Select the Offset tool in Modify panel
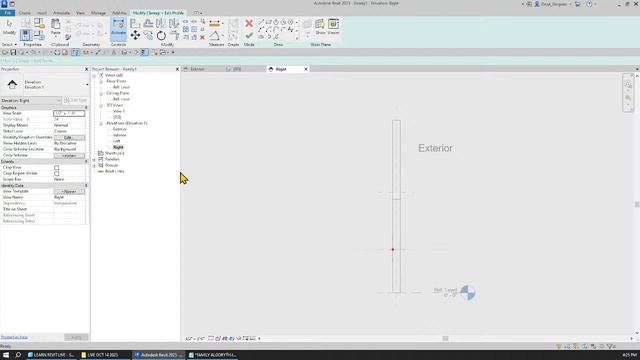The height and width of the screenshot is (360, 640). pos(148,23)
